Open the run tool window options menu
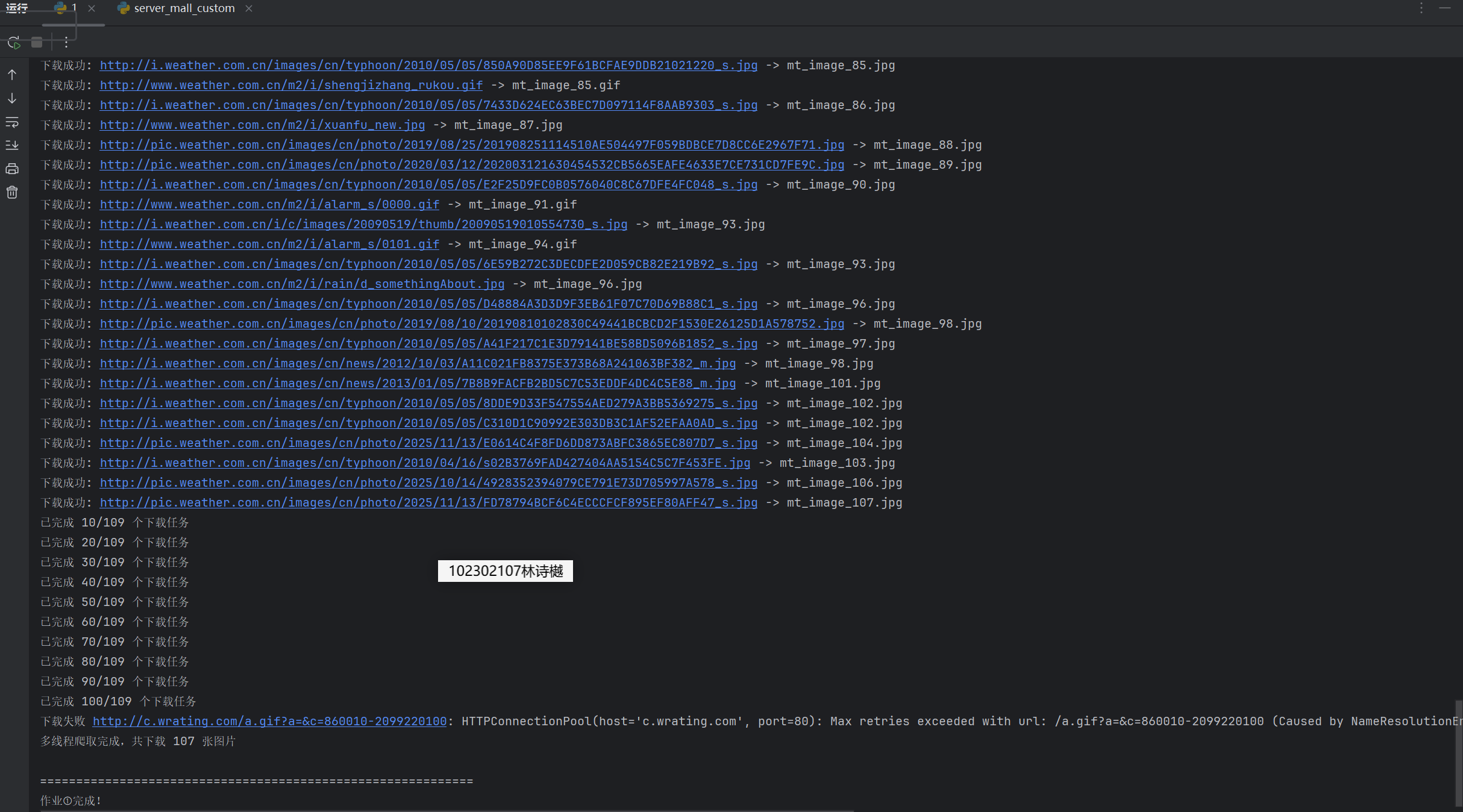This screenshot has height=812, width=1463. [x=1421, y=8]
